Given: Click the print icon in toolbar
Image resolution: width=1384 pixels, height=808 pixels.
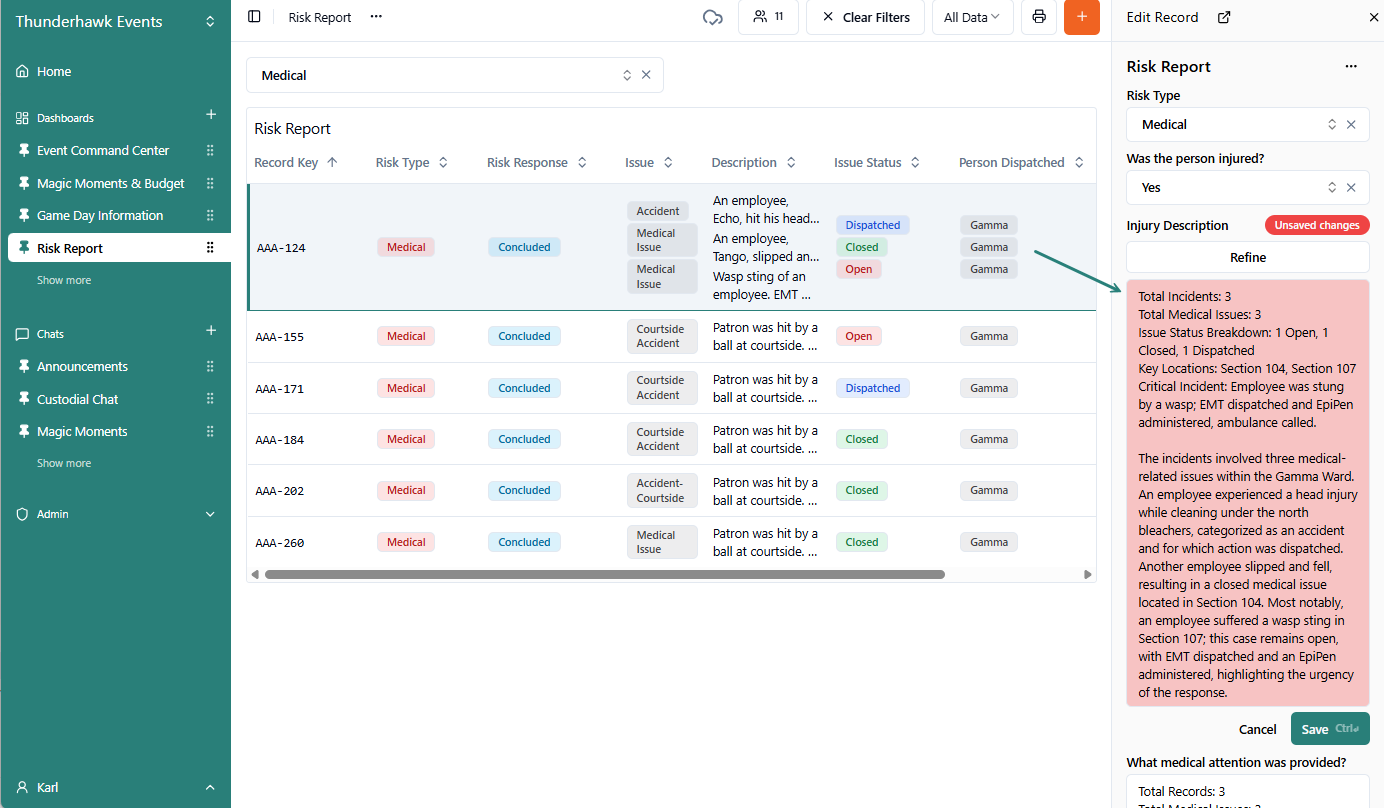Looking at the screenshot, I should coord(1039,17).
